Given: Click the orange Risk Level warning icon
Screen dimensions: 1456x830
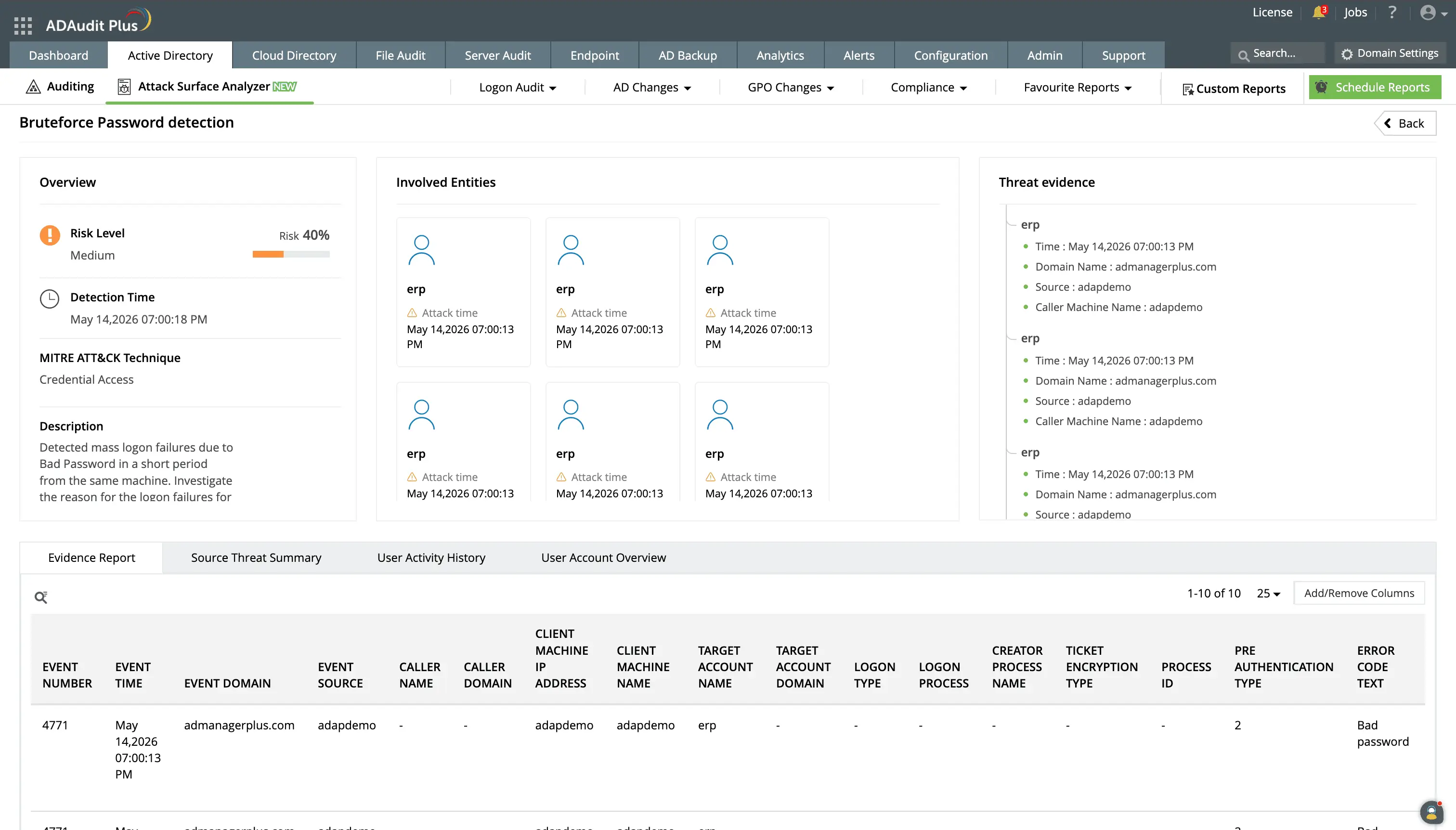Looking at the screenshot, I should (50, 235).
